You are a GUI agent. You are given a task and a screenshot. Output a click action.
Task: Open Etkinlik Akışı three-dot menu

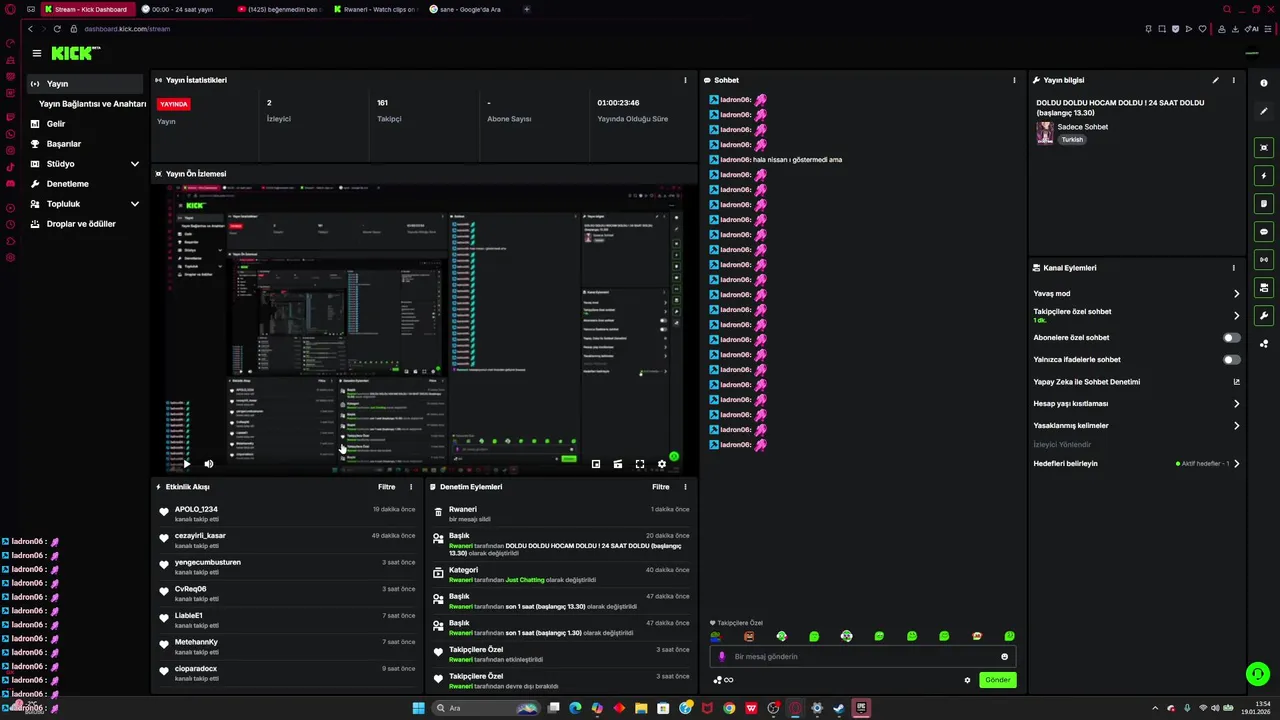pos(411,487)
